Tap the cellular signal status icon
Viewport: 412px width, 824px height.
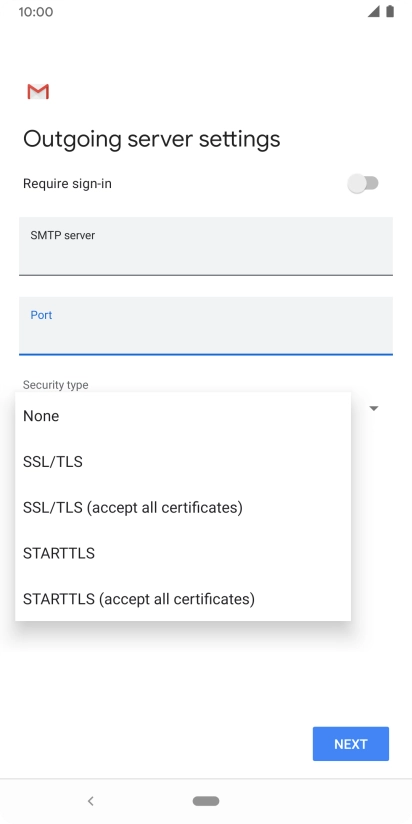click(374, 12)
